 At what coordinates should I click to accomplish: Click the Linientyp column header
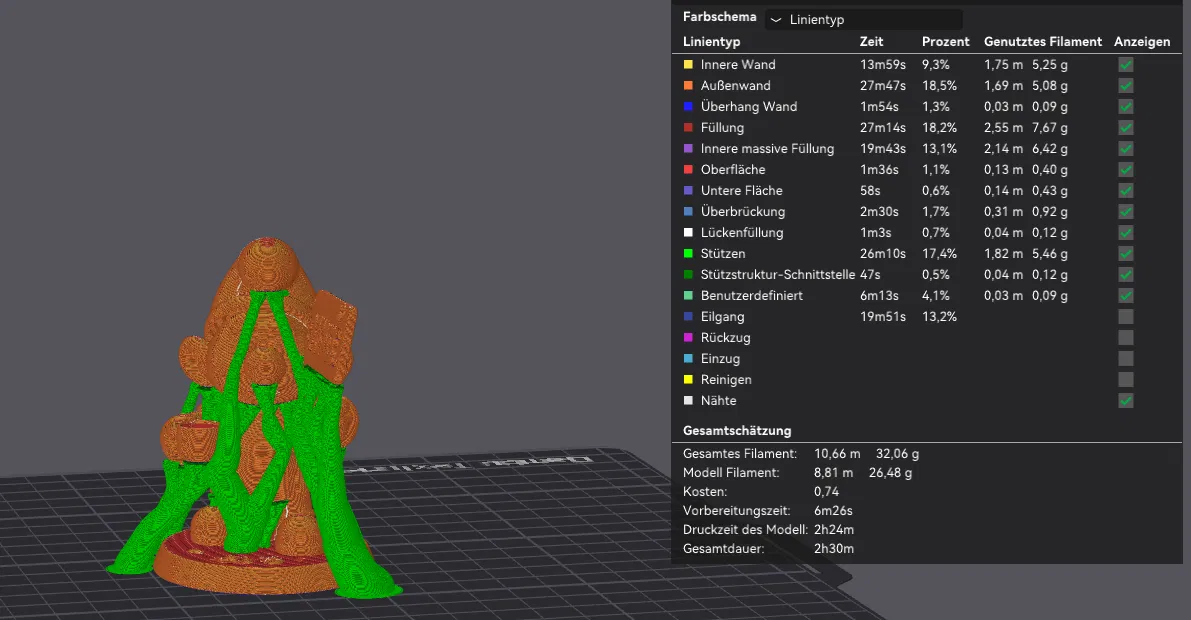[x=711, y=42]
